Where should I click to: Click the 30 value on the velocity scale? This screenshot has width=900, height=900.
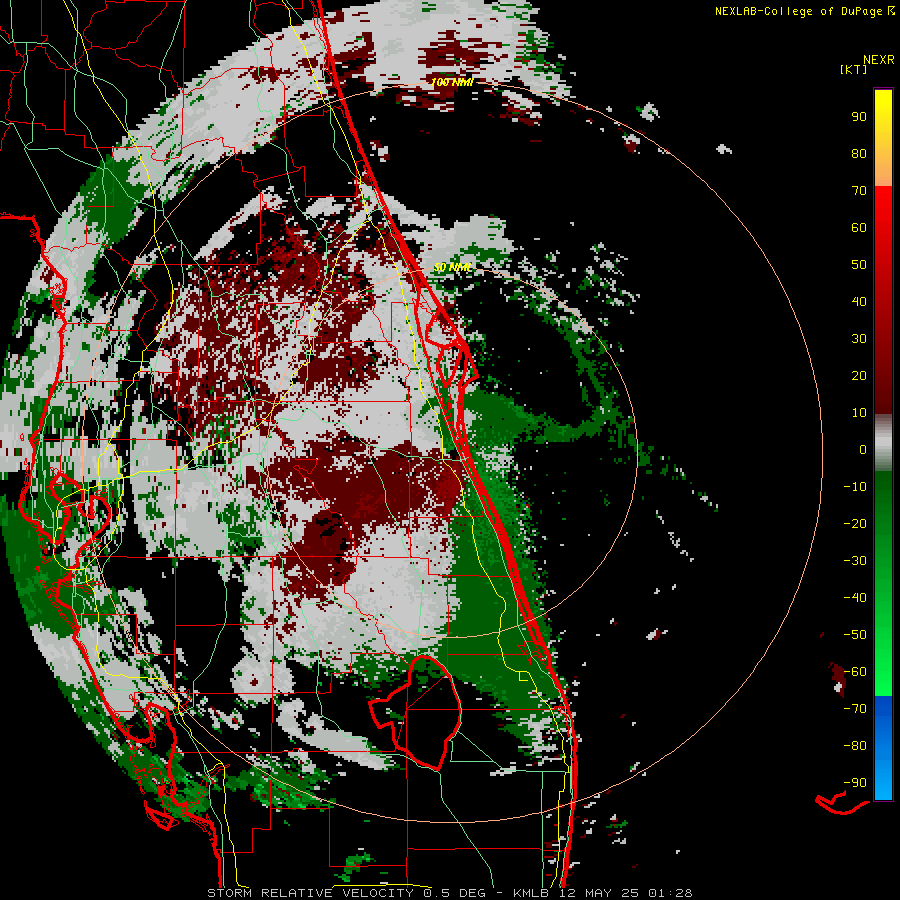[859, 339]
